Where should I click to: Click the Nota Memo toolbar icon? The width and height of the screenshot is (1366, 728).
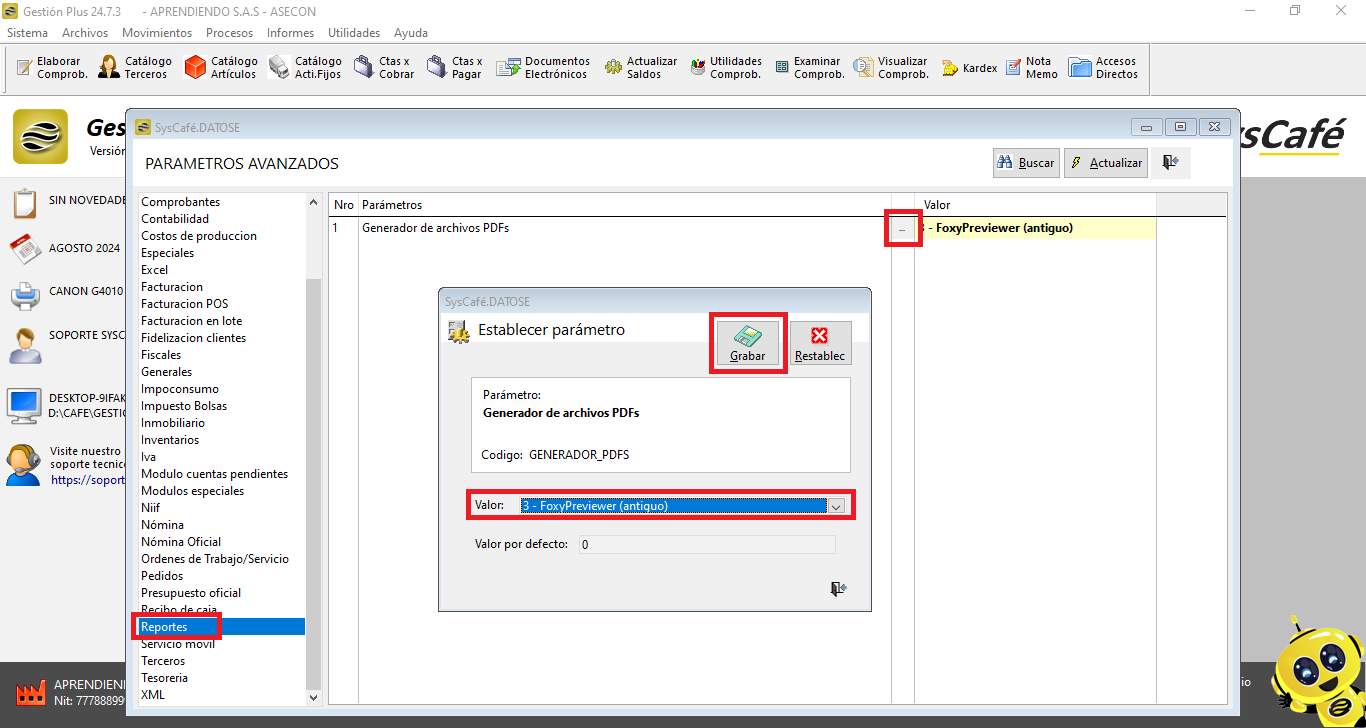click(x=1031, y=68)
